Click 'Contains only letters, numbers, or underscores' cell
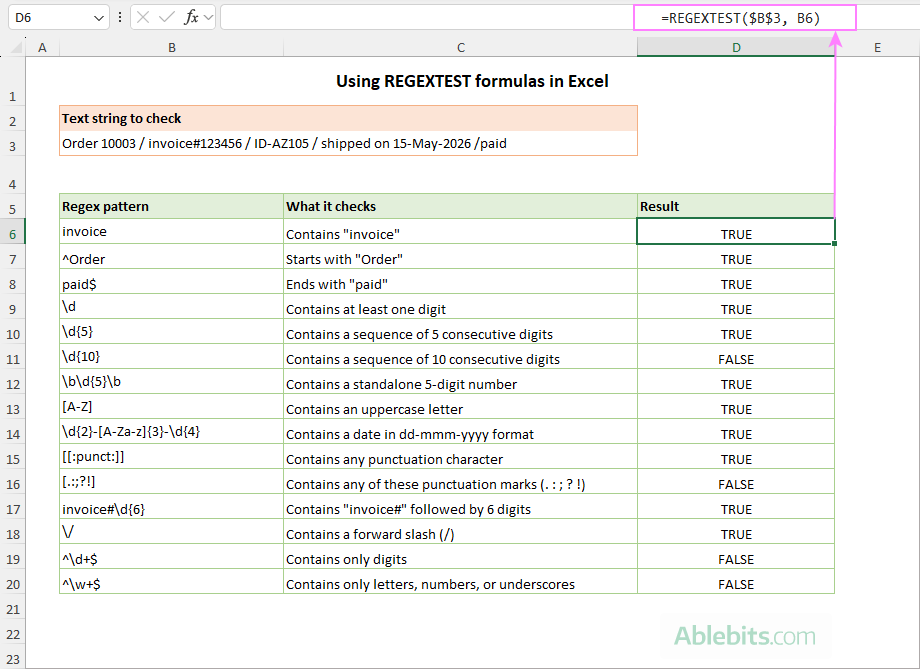 pyautogui.click(x=461, y=582)
